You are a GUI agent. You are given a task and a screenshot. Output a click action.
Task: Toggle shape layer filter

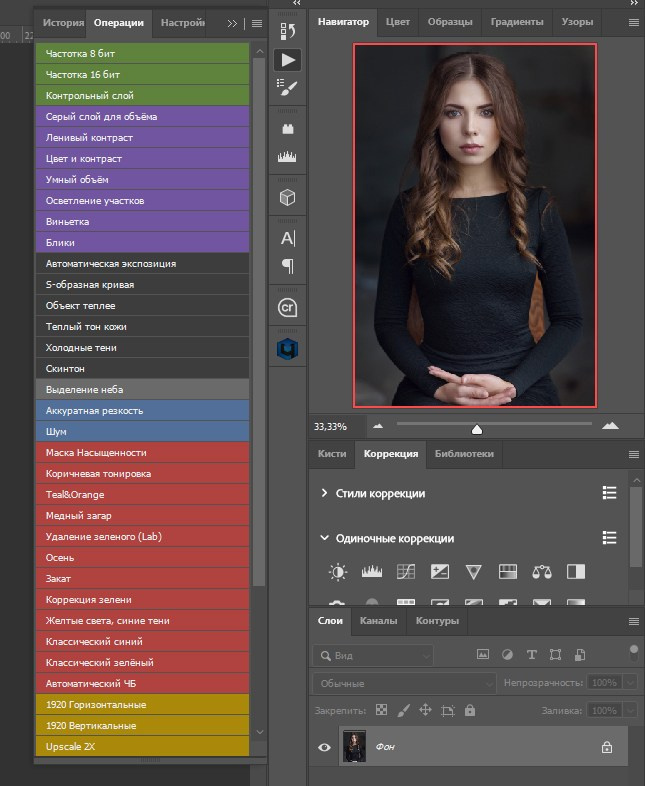(x=555, y=655)
